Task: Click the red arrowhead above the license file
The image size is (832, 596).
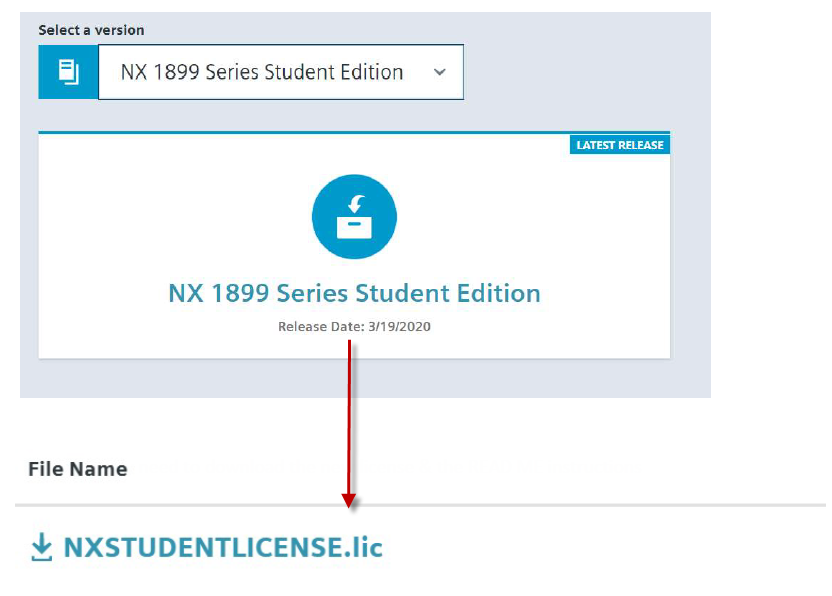Action: point(349,499)
